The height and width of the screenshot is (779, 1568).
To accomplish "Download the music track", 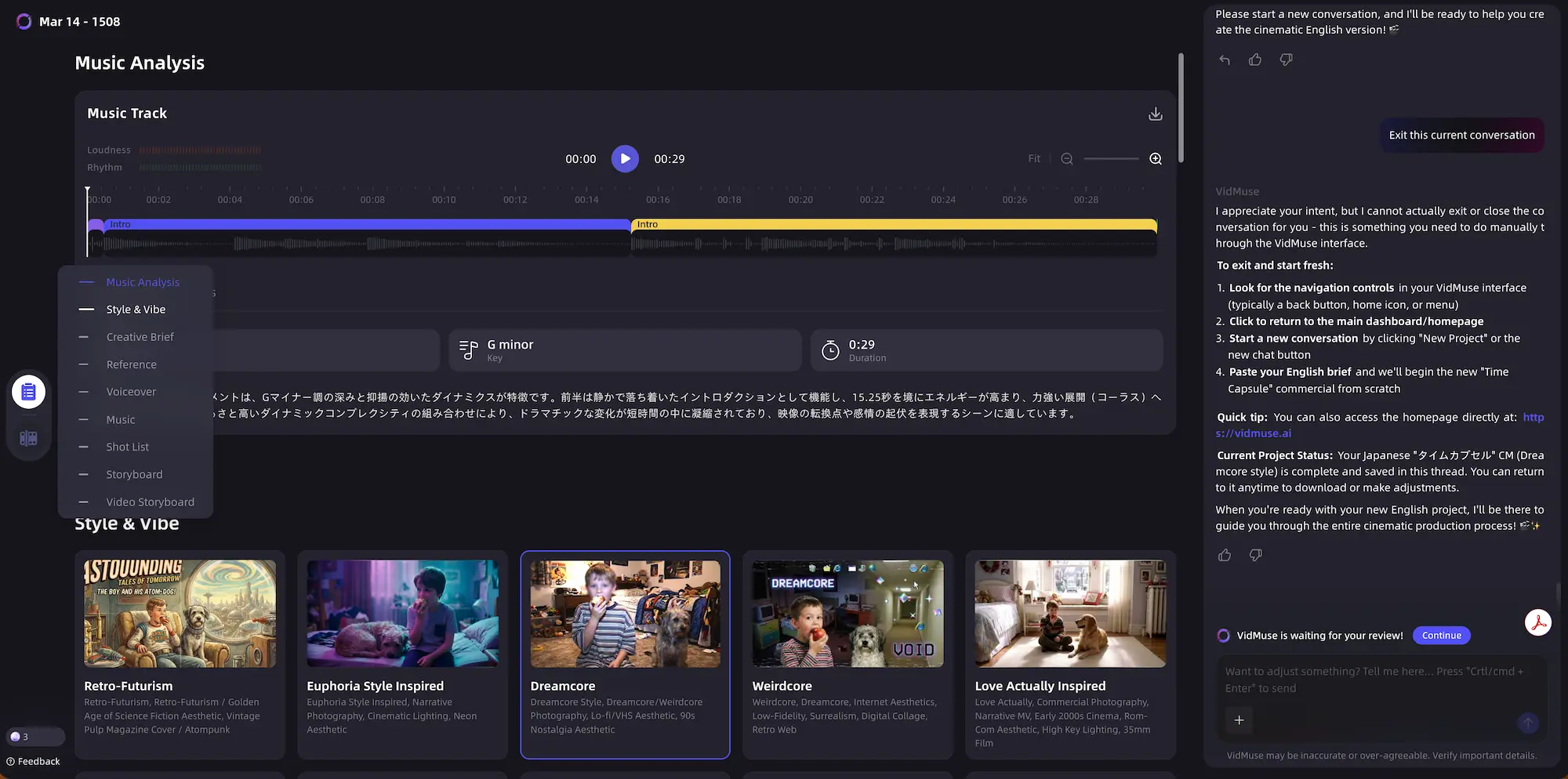I will pos(1155,114).
